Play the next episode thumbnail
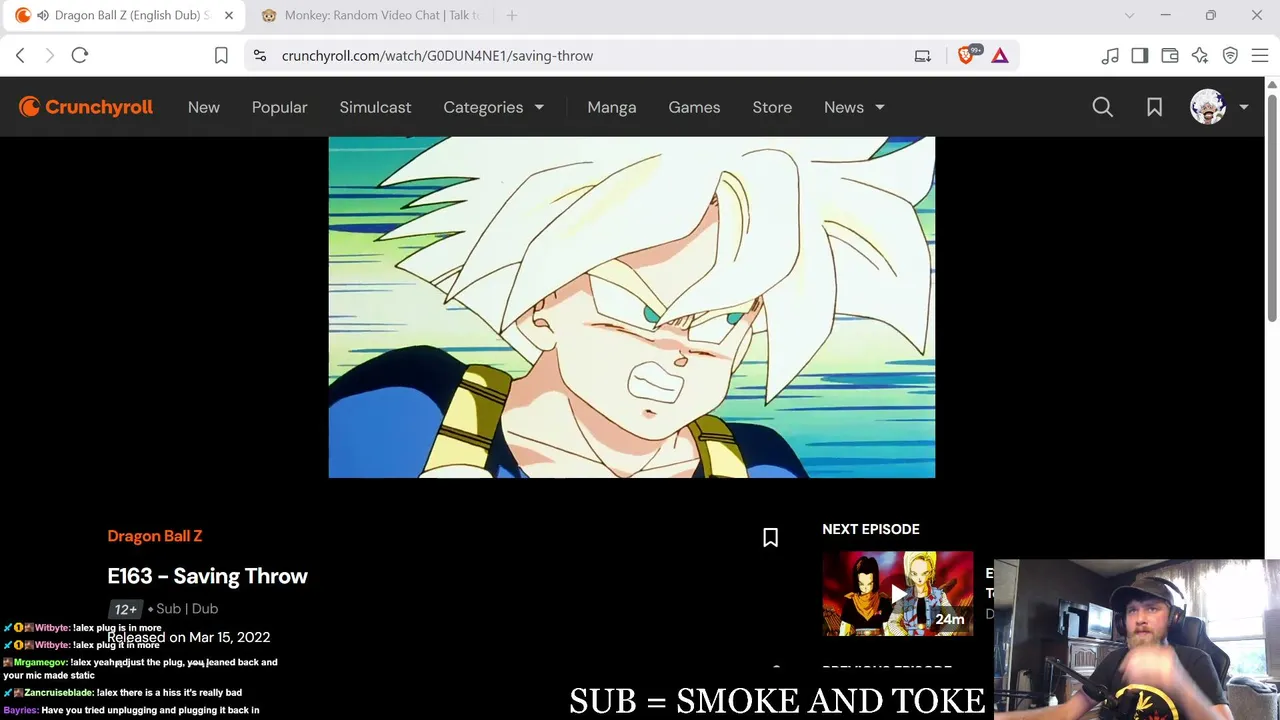Viewport: 1280px width, 720px height. click(898, 594)
